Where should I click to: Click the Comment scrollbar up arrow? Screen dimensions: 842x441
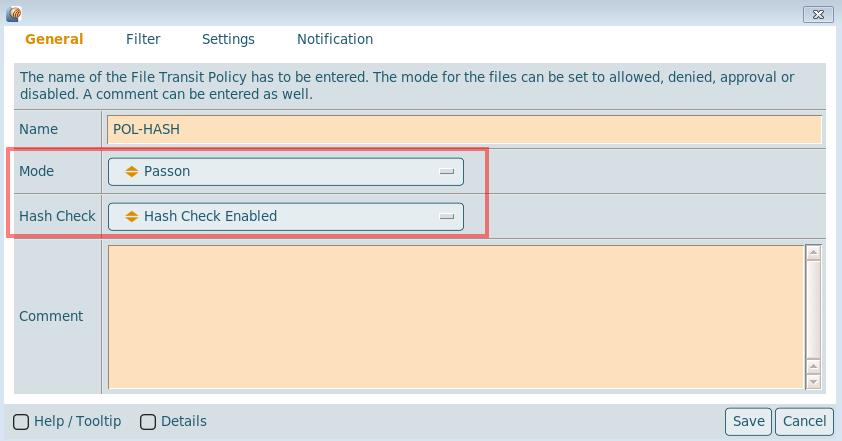point(813,253)
